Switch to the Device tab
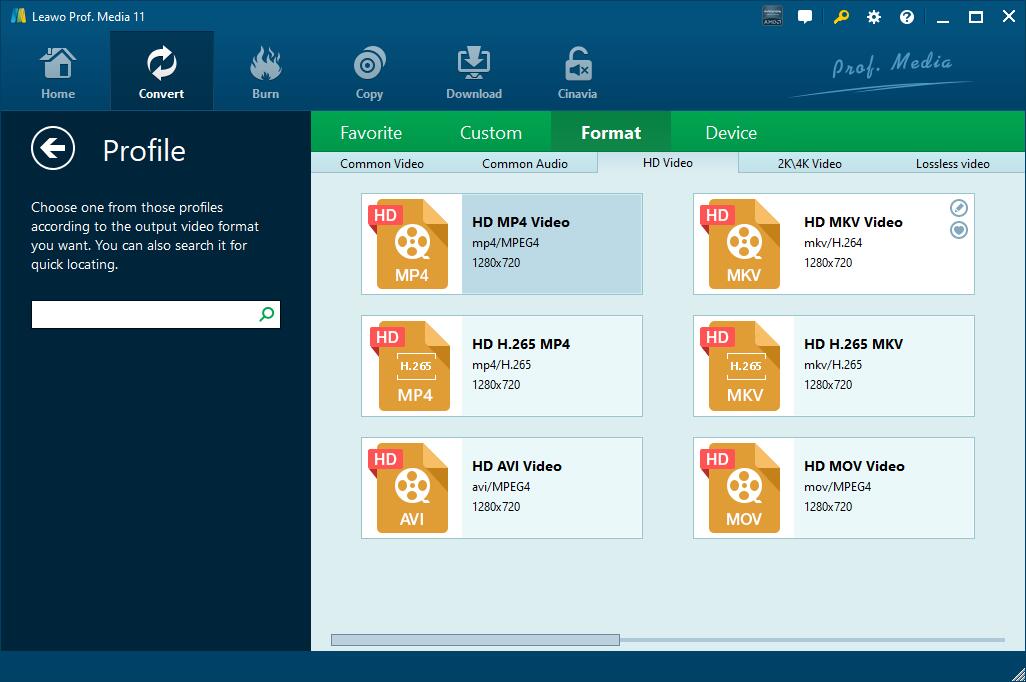Screen dimensions: 1026x682 (x=730, y=133)
